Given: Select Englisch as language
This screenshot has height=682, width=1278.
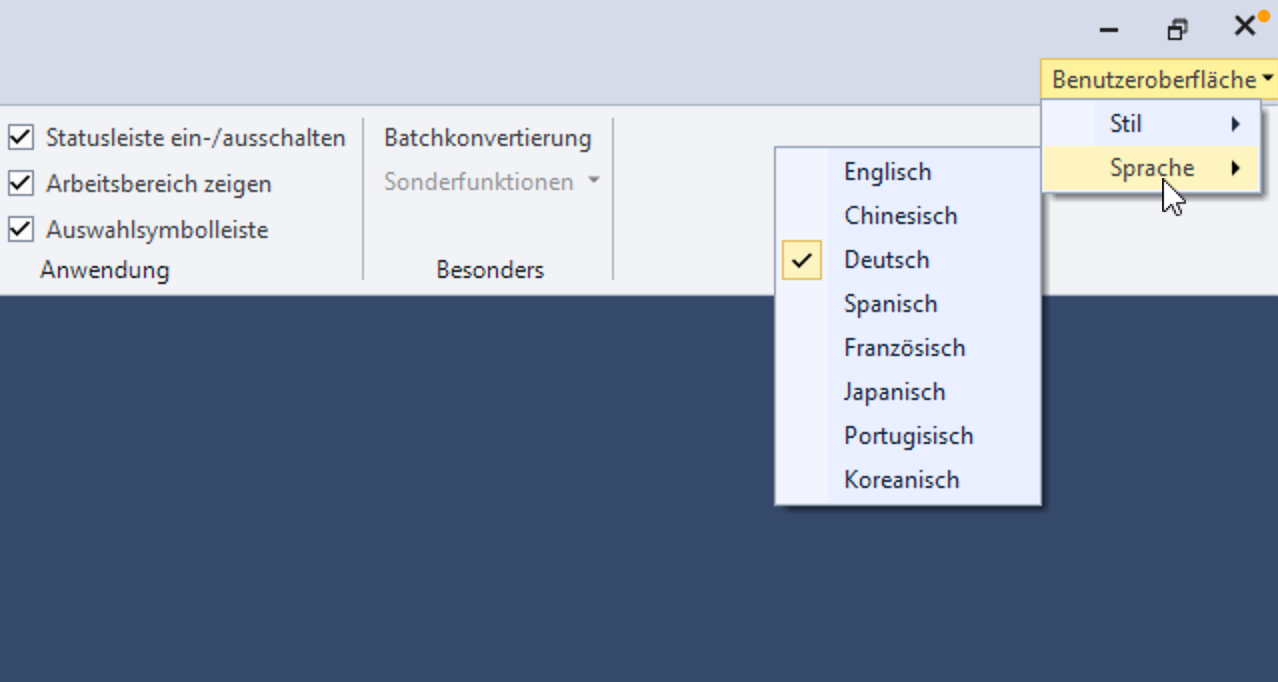Looking at the screenshot, I should pyautogui.click(x=888, y=172).
